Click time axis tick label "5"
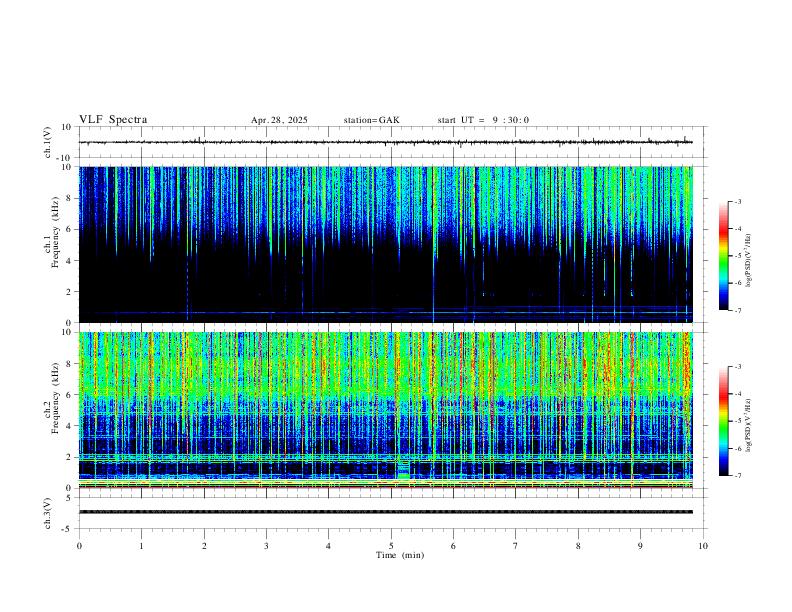Screen dimensions: 792x612 391,546
